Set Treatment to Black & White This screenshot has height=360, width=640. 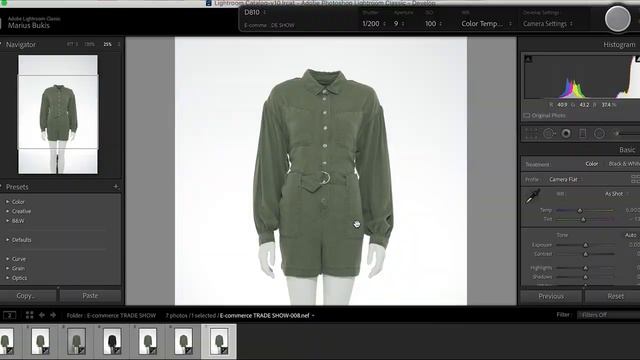pyautogui.click(x=624, y=164)
